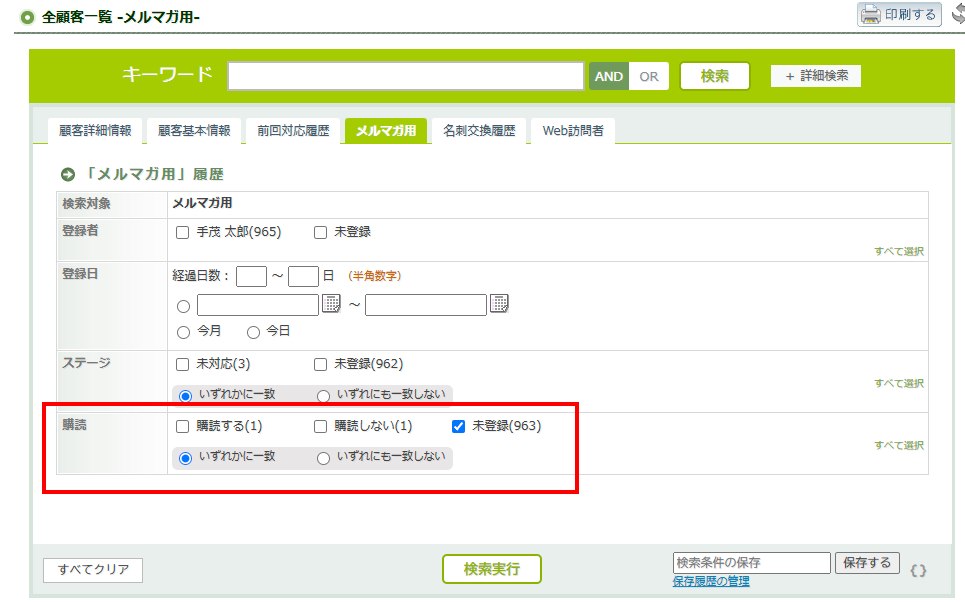The width and height of the screenshot is (965, 602).
Task: Click the 「メルマガ用」履歴 section heading
Action: [x=153, y=174]
